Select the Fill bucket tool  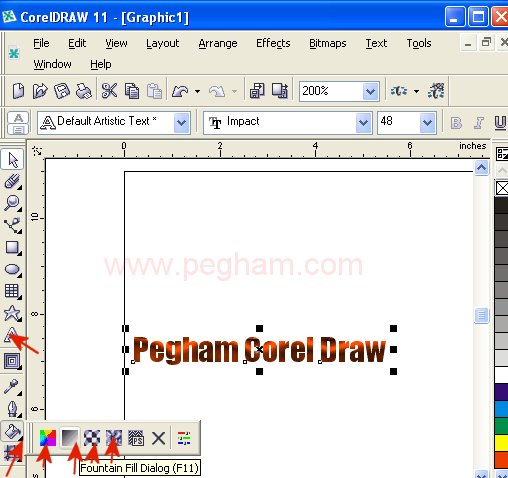12,431
